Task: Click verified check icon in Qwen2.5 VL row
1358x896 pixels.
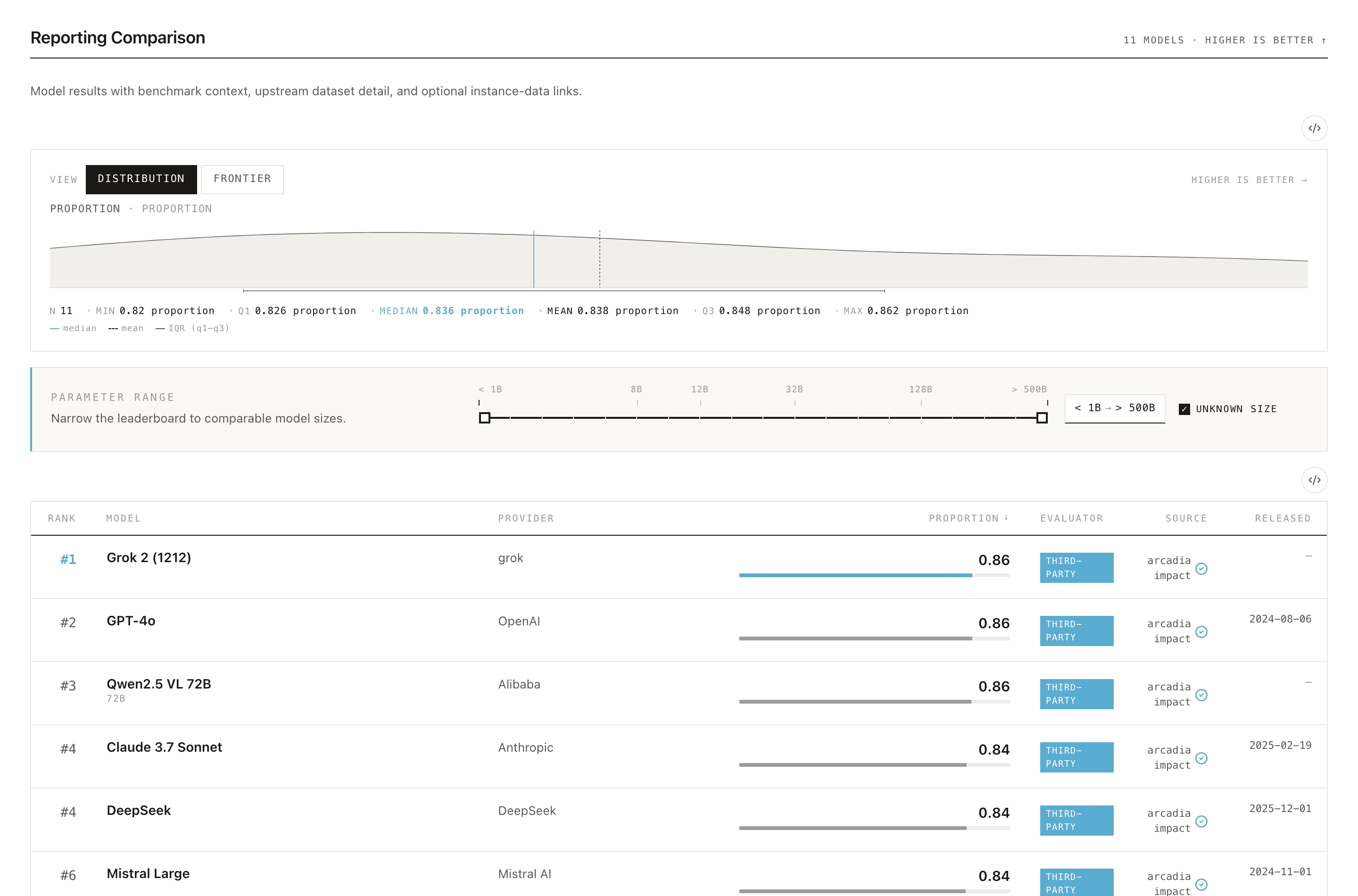Action: click(1201, 695)
